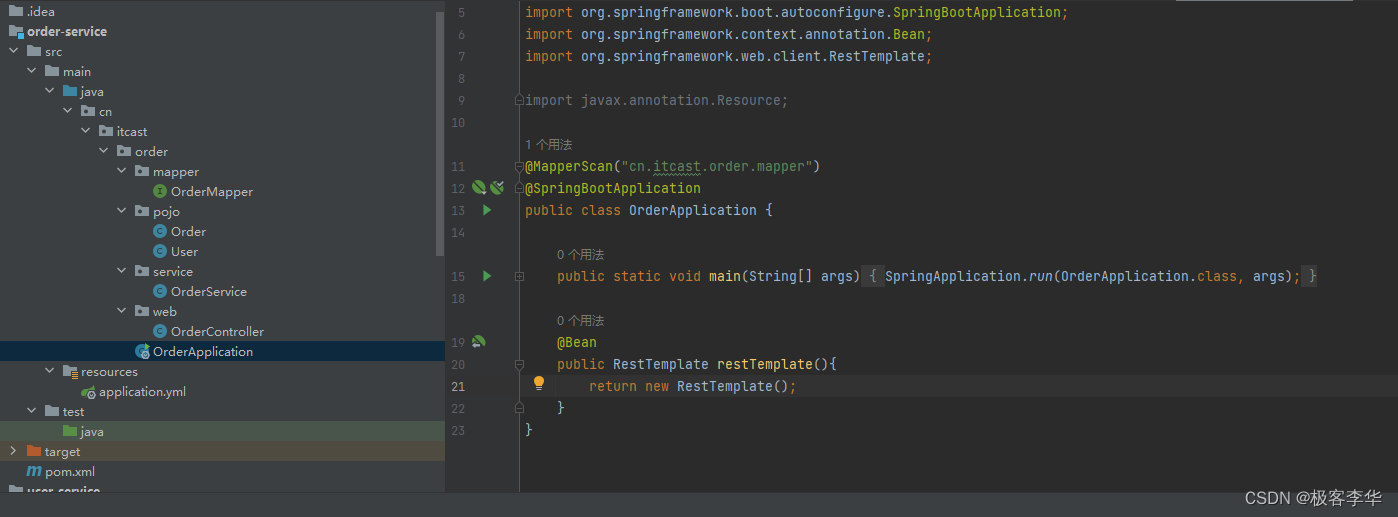Collapse the main folder chevron
Image resolution: width=1398 pixels, height=517 pixels.
click(32, 71)
